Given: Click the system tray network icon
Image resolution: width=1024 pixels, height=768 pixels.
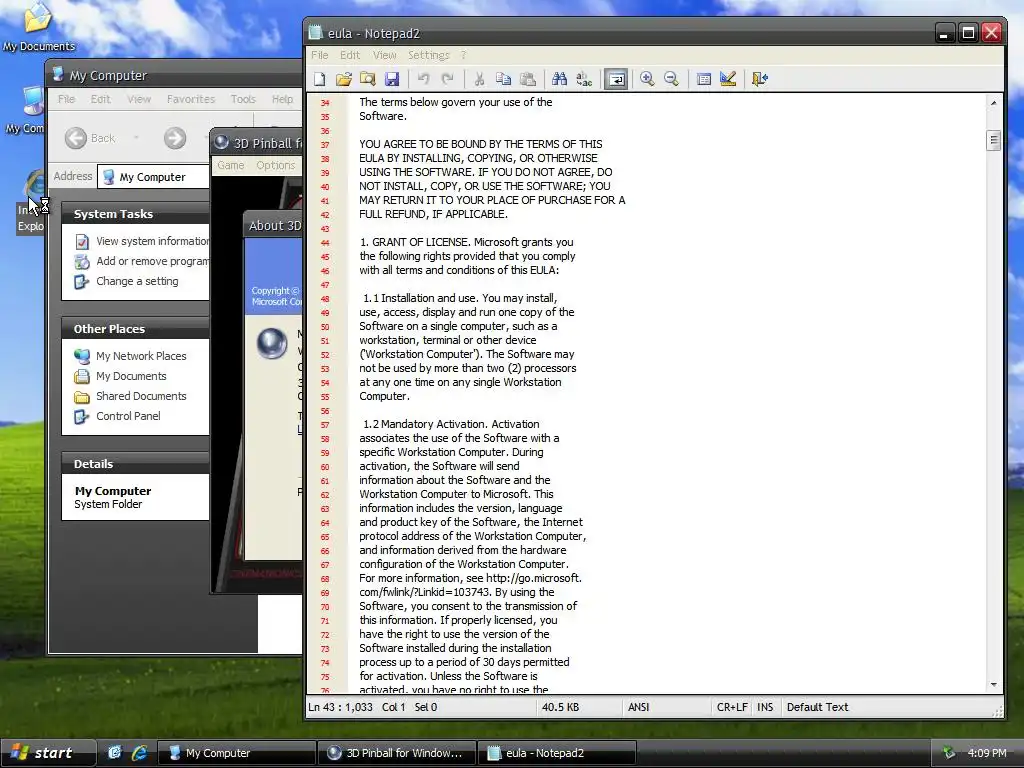Looking at the screenshot, I should pos(949,753).
